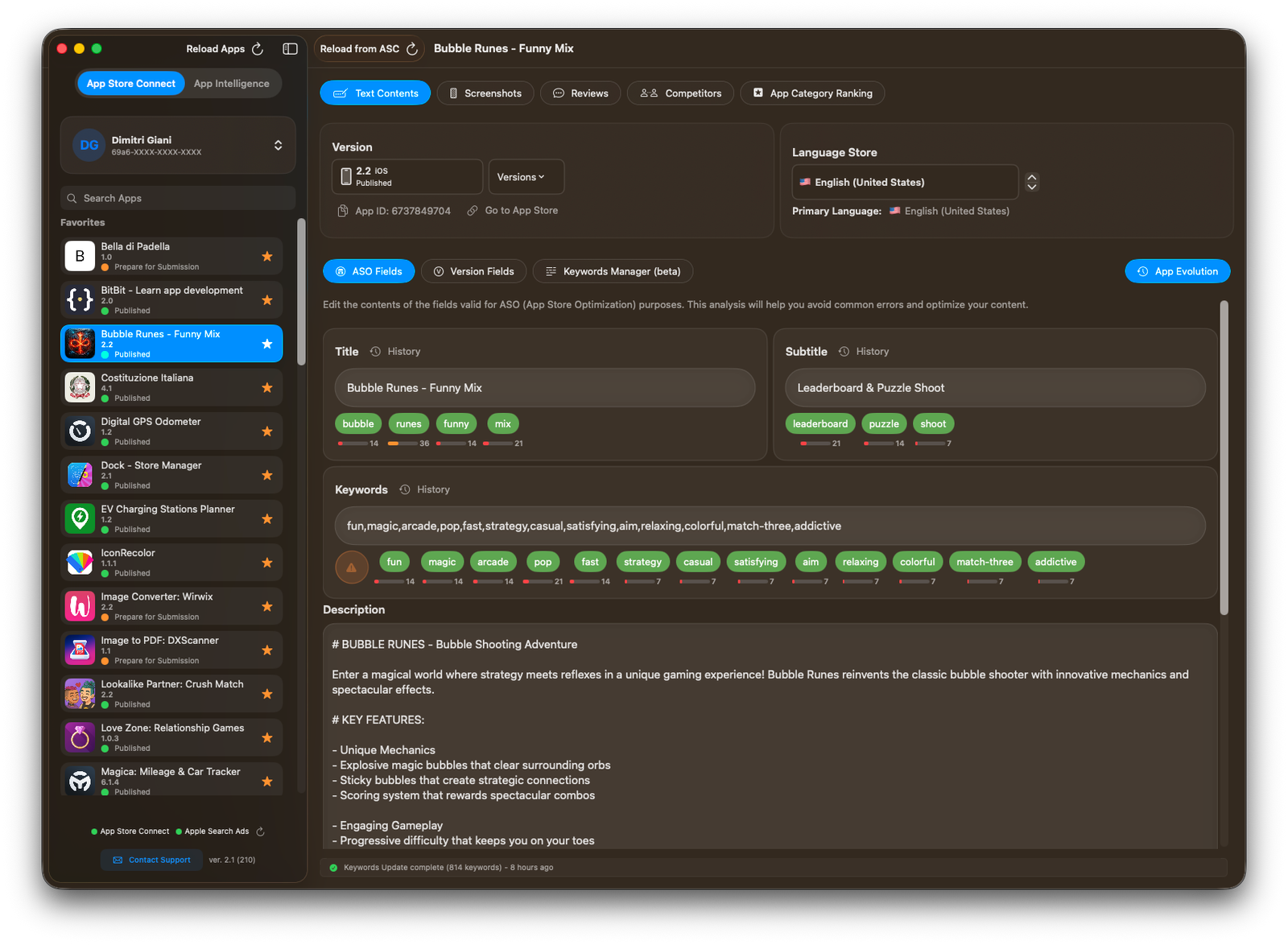Screen dimensions: 1288x945
Task: Expand the Dimitri Giani account switcher
Action: coord(277,145)
